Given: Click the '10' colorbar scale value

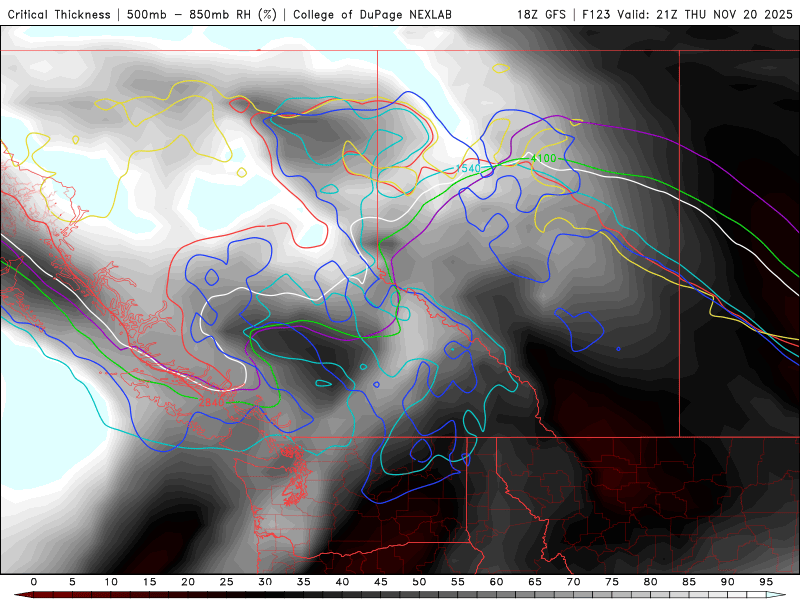Looking at the screenshot, I should (x=111, y=582).
